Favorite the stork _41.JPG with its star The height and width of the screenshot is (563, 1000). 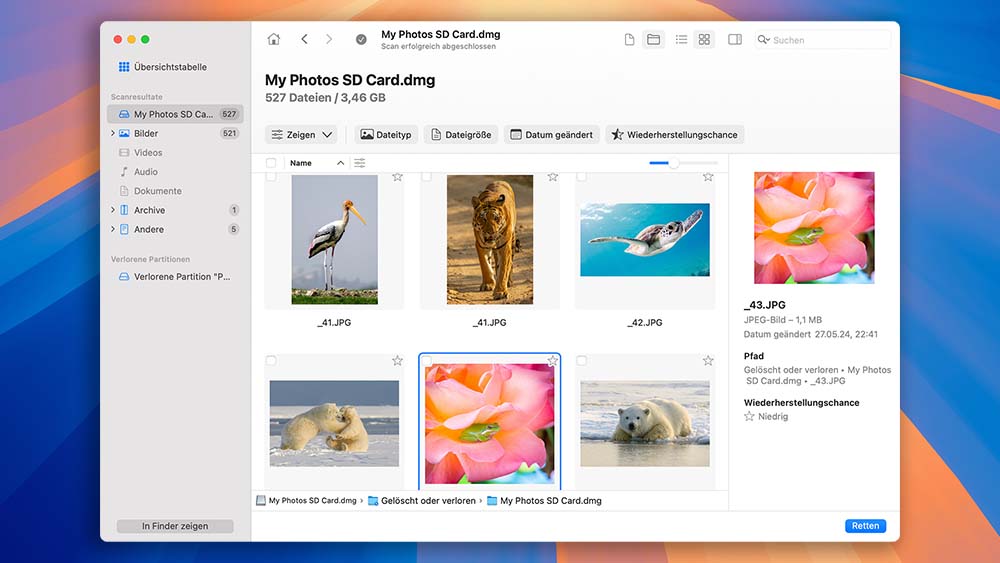pos(397,177)
